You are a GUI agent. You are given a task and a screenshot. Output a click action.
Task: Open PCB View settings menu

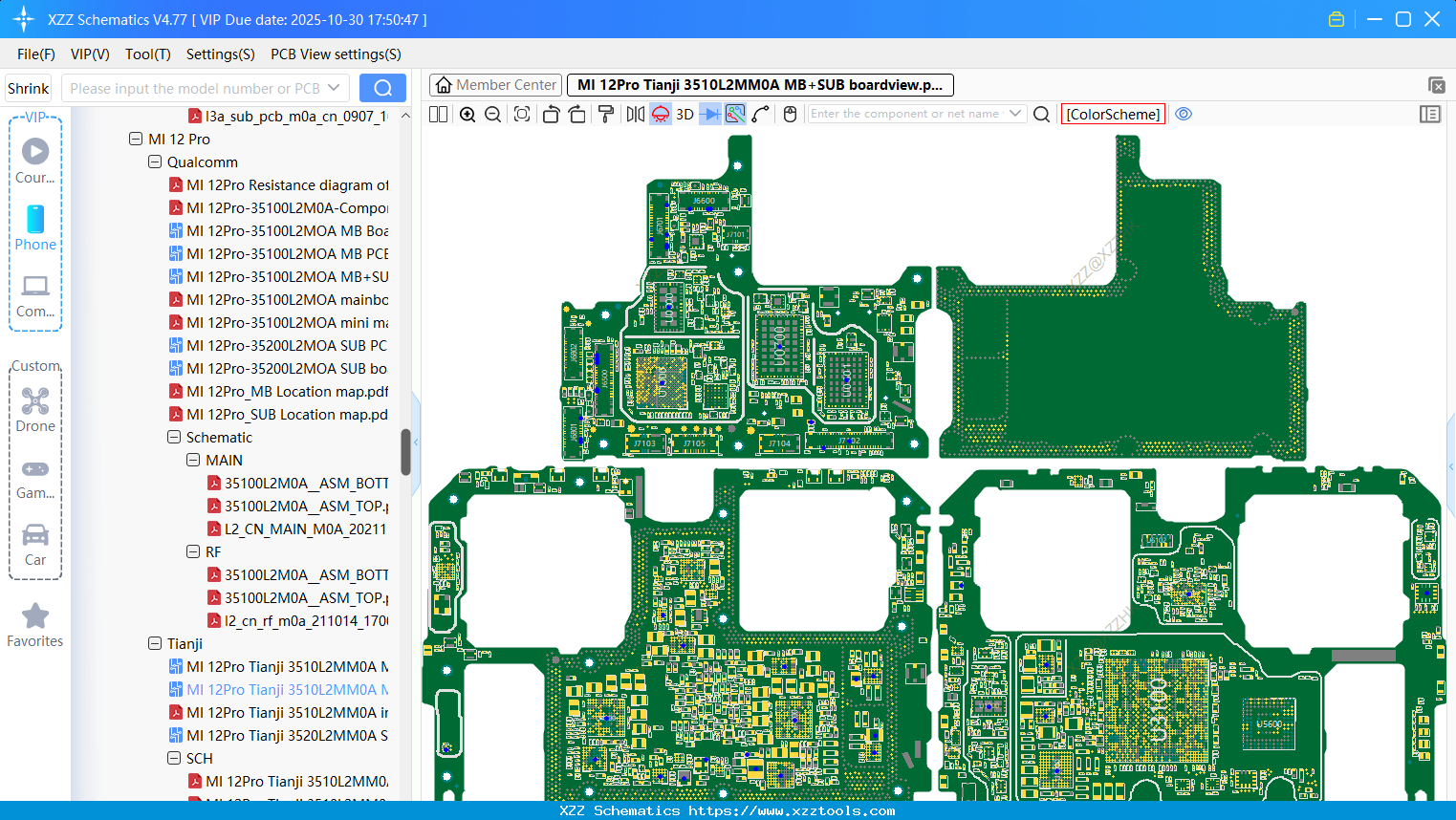(x=335, y=54)
